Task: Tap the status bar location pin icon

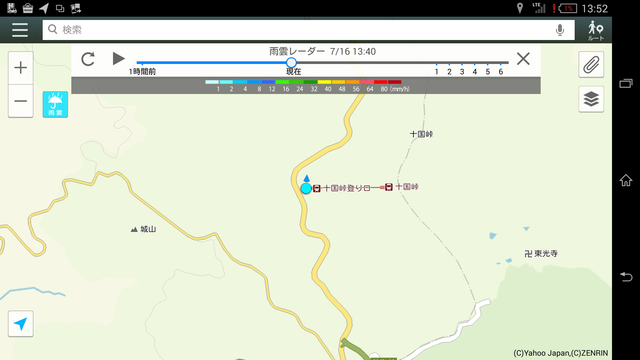Action: point(520,8)
